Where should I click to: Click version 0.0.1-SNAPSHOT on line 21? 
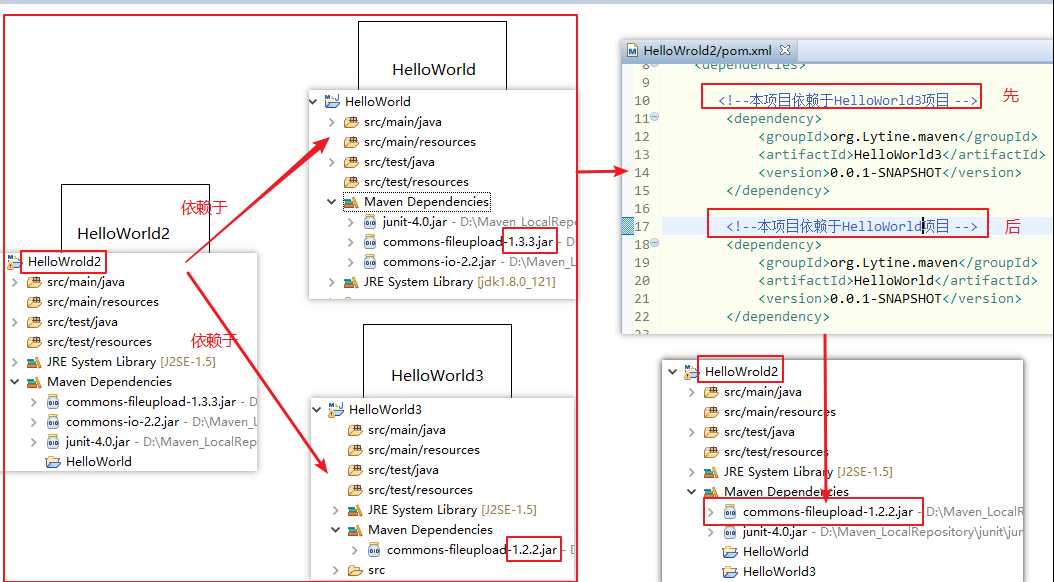click(x=886, y=298)
